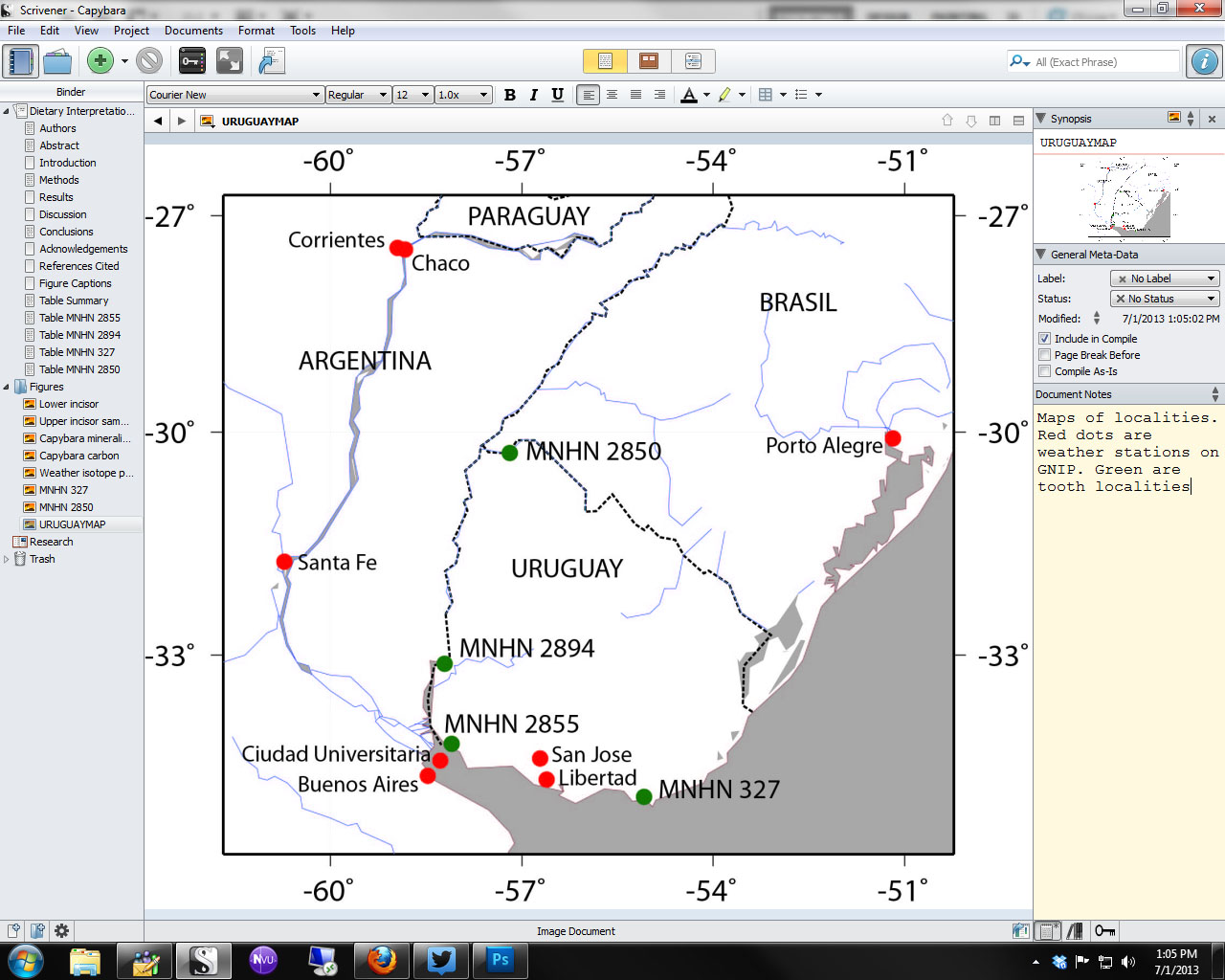Click the Compose full screen icon
Image resolution: width=1225 pixels, height=980 pixels.
click(x=230, y=61)
